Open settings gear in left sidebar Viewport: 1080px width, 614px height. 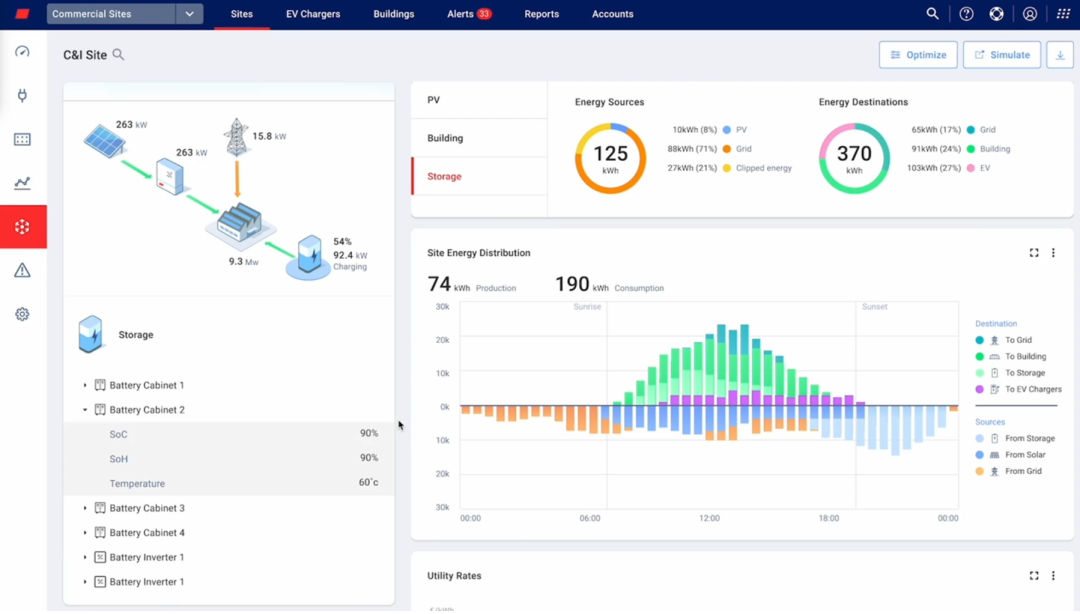point(22,314)
